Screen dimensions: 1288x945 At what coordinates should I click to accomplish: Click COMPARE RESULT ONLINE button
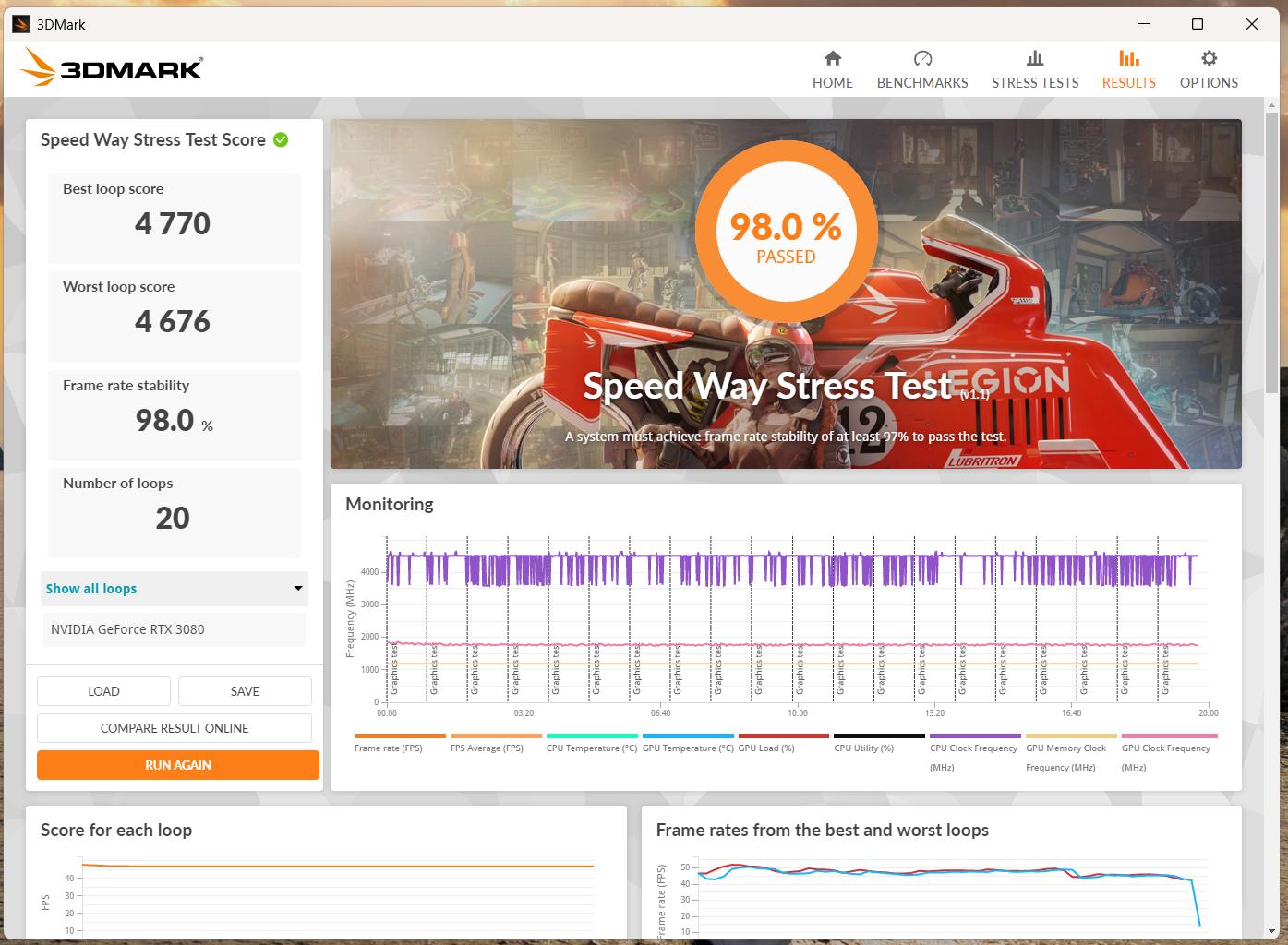pyautogui.click(x=175, y=728)
